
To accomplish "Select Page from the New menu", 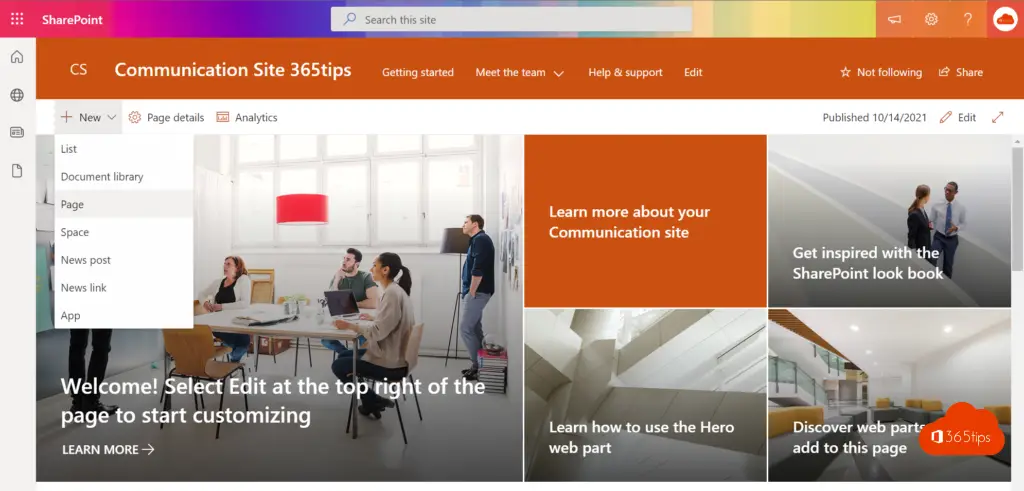I will 72,204.
